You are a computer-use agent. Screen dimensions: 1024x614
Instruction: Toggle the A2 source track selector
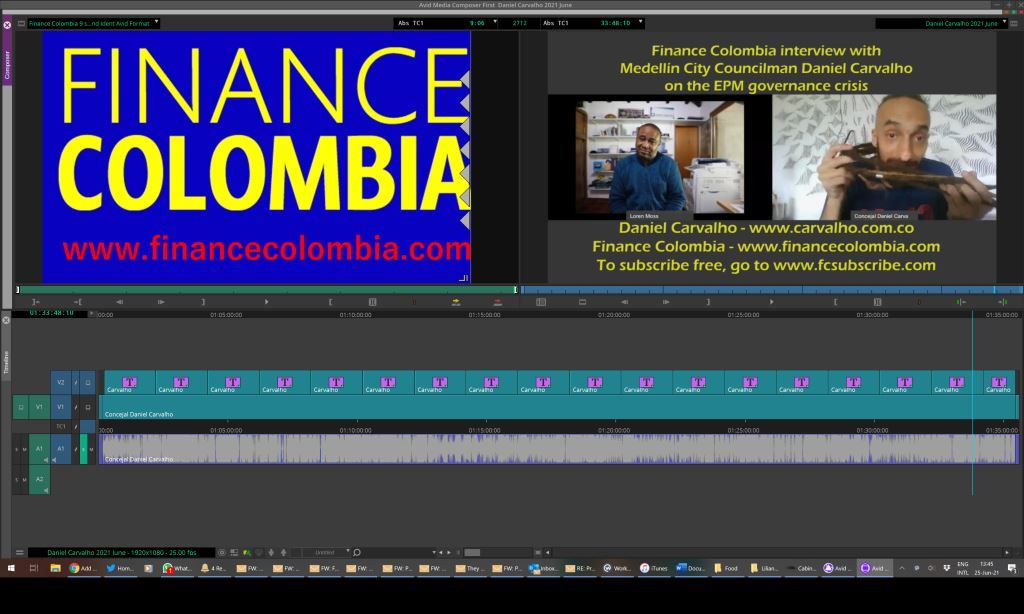pyautogui.click(x=39, y=479)
